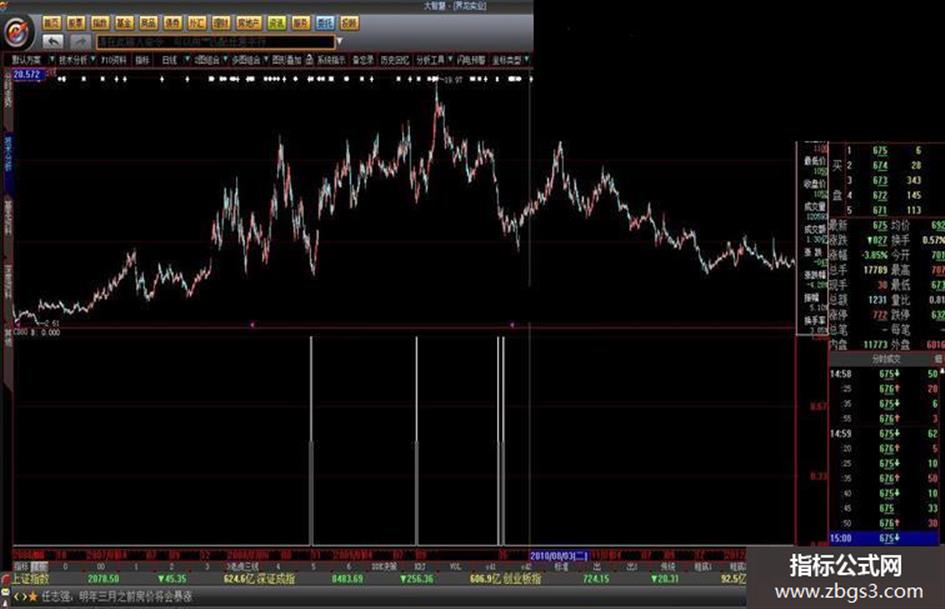The height and width of the screenshot is (609, 945).
Task: Expand the 默认方案 dropdown arrow
Action: click(52, 59)
